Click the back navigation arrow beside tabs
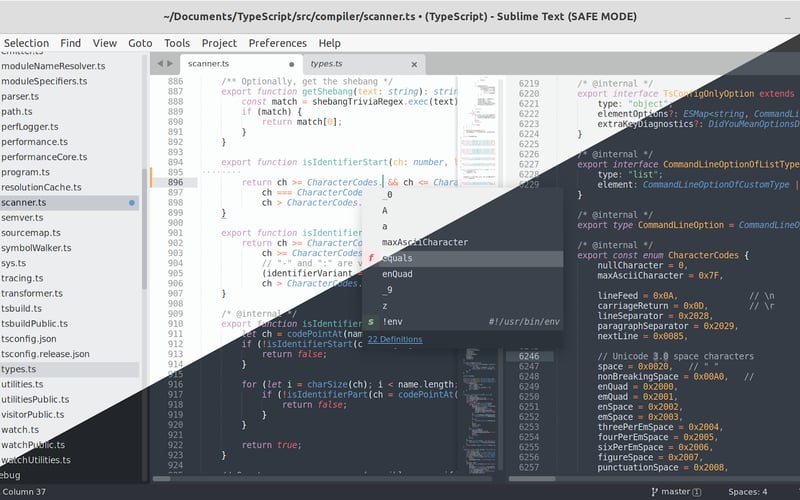Image resolution: width=800 pixels, height=500 pixels. (160, 64)
